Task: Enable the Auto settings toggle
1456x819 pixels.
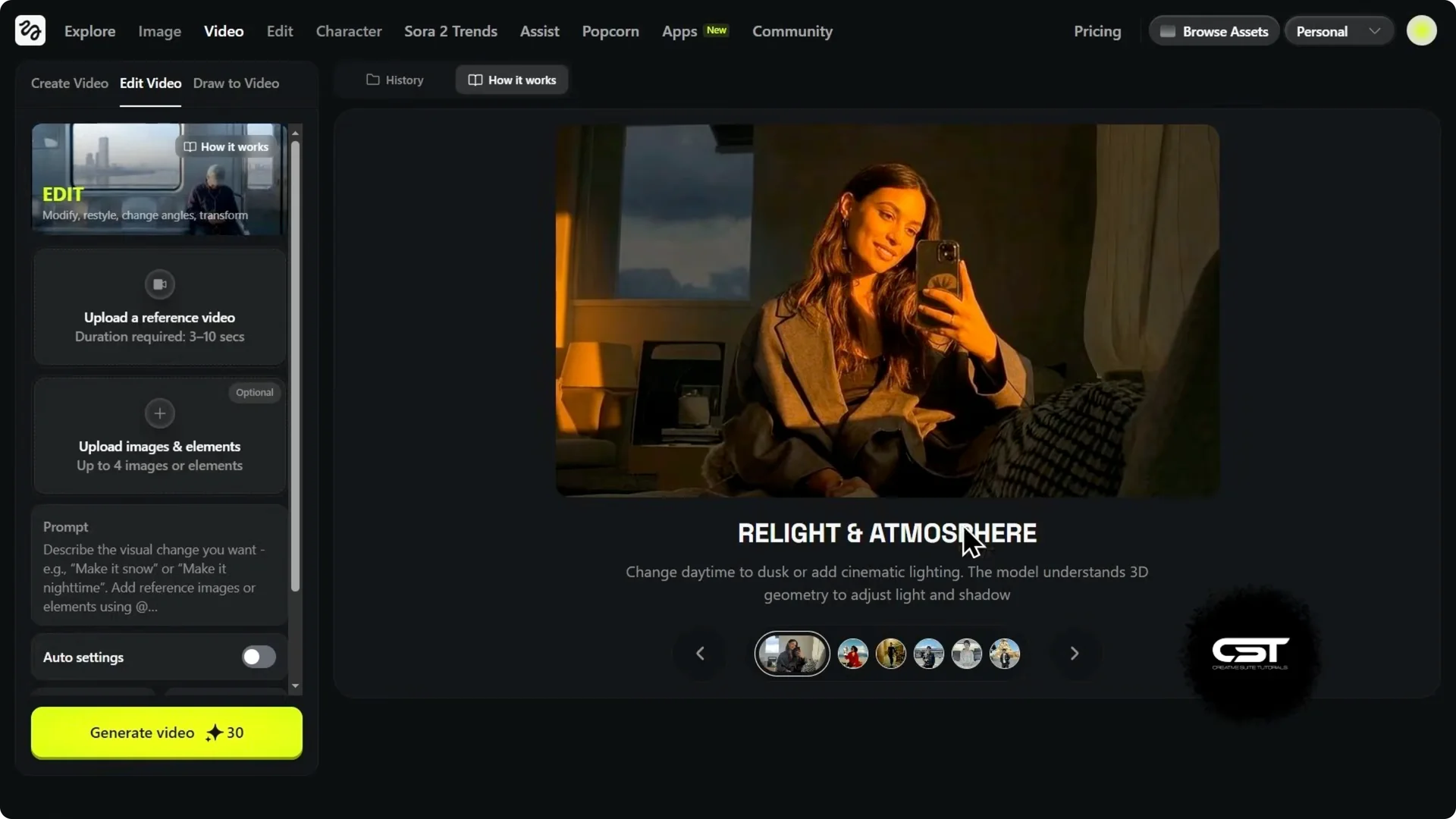Action: click(x=259, y=657)
